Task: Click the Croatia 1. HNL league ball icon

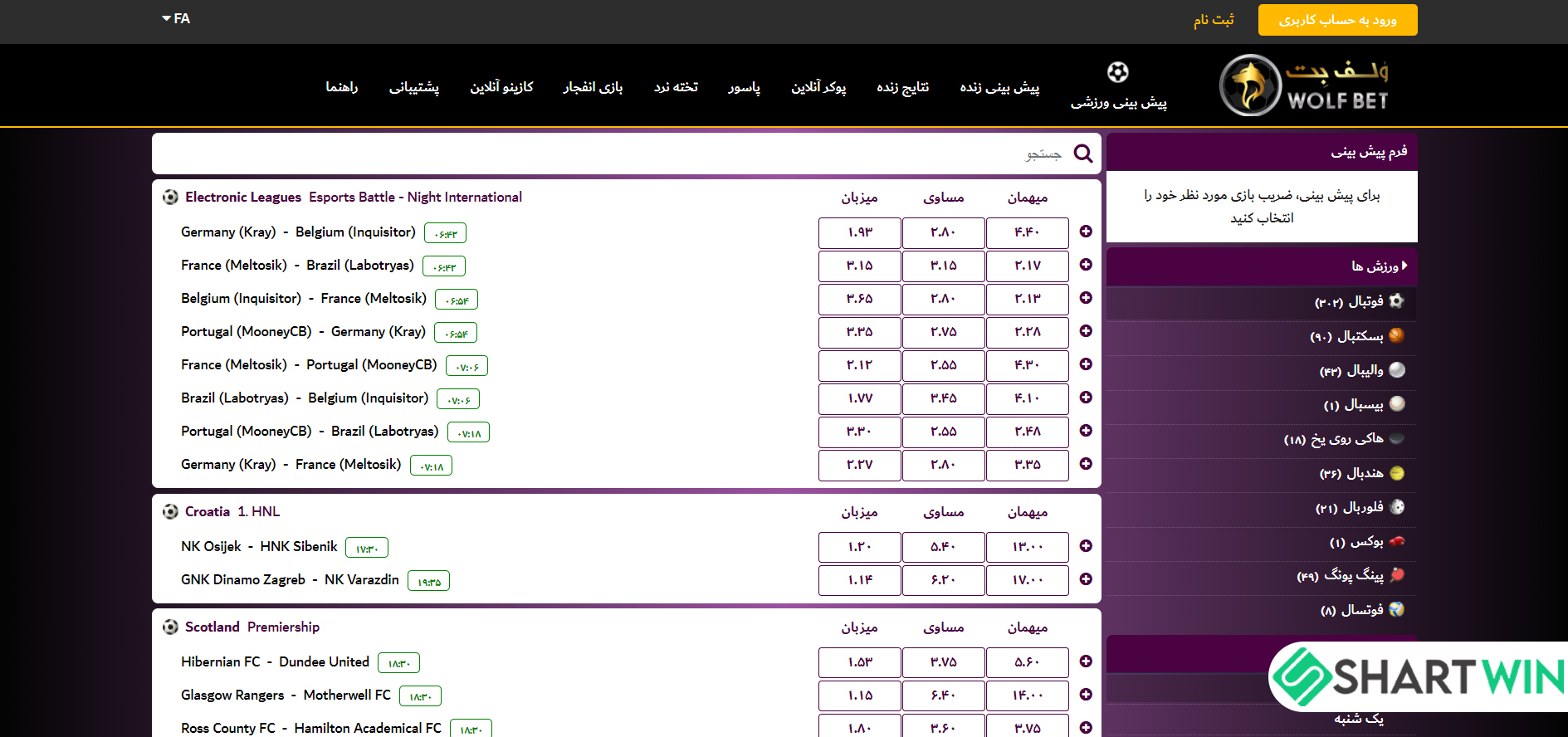Action: [170, 511]
